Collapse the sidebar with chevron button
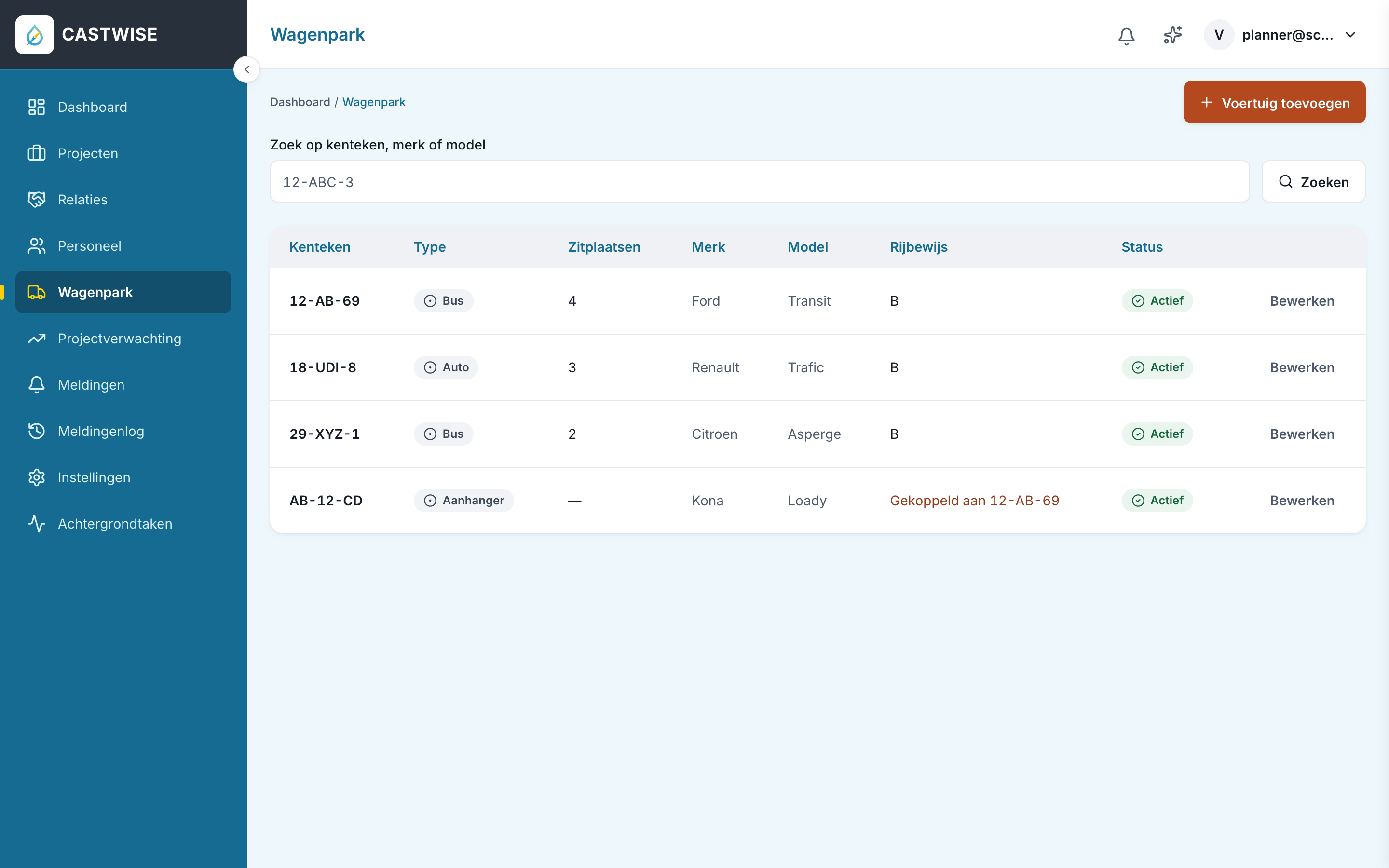 [x=247, y=69]
